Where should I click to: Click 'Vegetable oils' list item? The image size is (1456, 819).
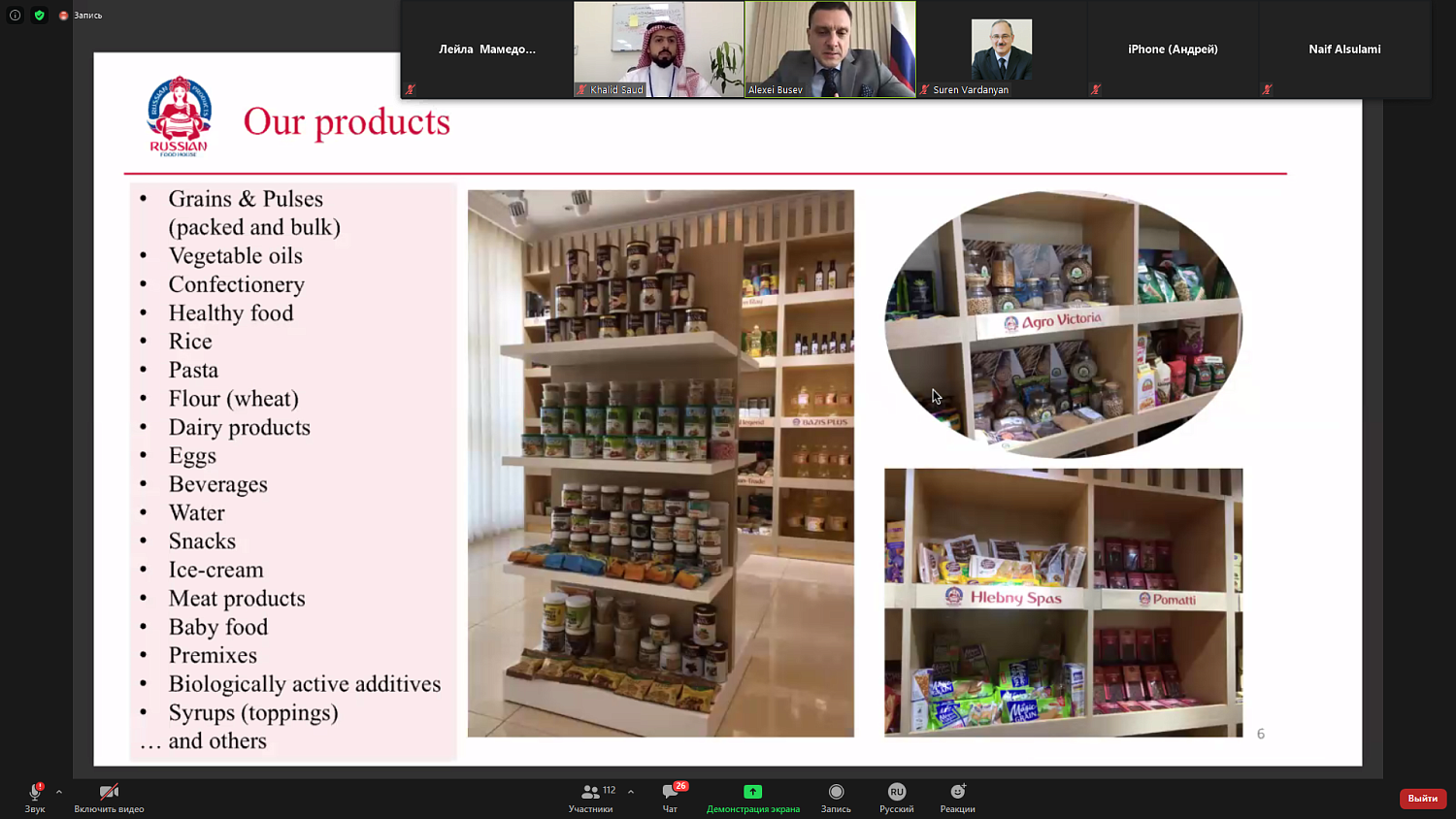tap(235, 256)
